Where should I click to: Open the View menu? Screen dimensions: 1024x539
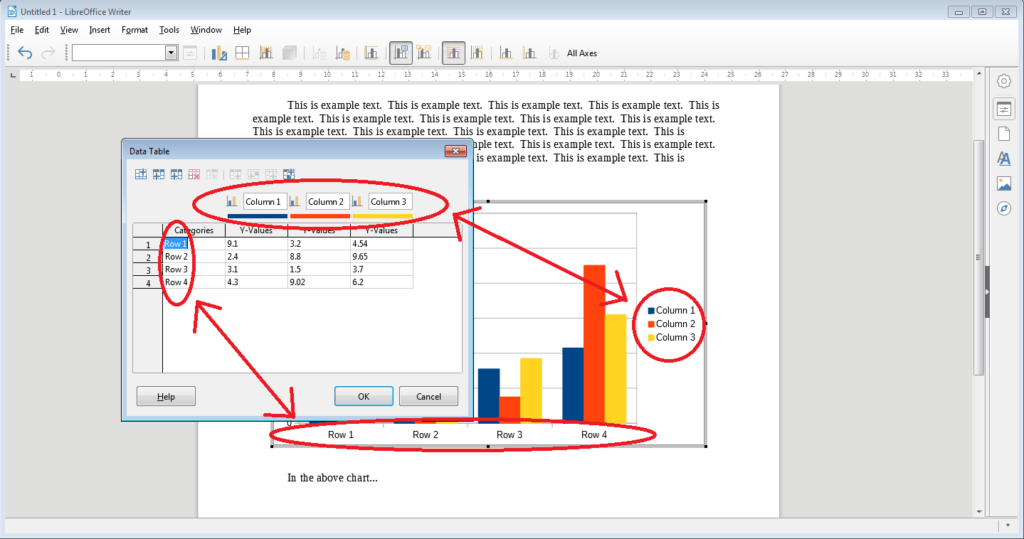(x=69, y=29)
